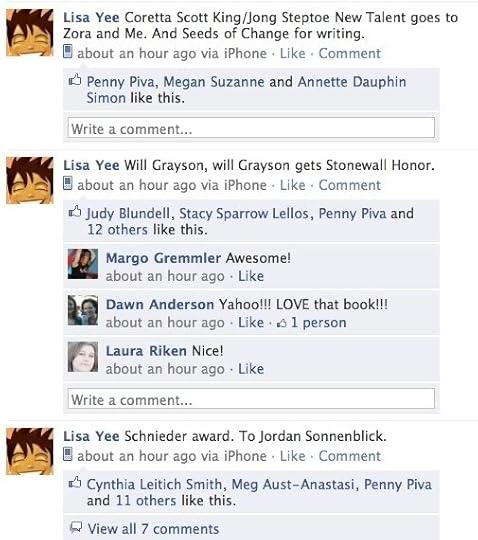Screen dimensions: 478x540
Task: Click thumbs-up icon beside Cynthia Leitich Smith likes
Action: (x=75, y=483)
